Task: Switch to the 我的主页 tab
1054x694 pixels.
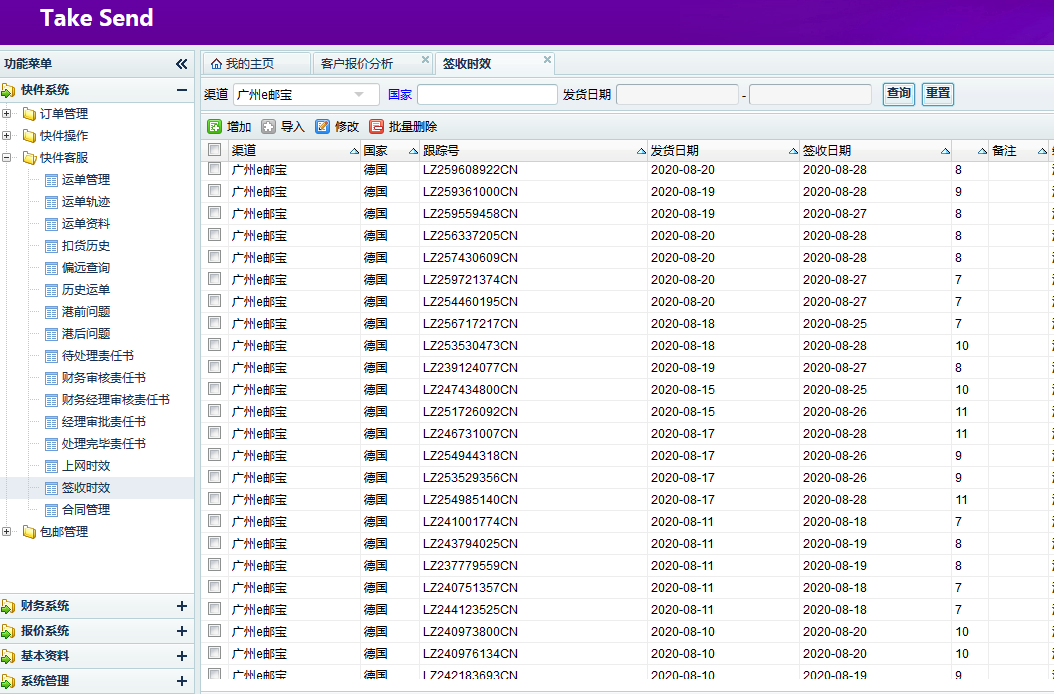Action: click(x=249, y=64)
